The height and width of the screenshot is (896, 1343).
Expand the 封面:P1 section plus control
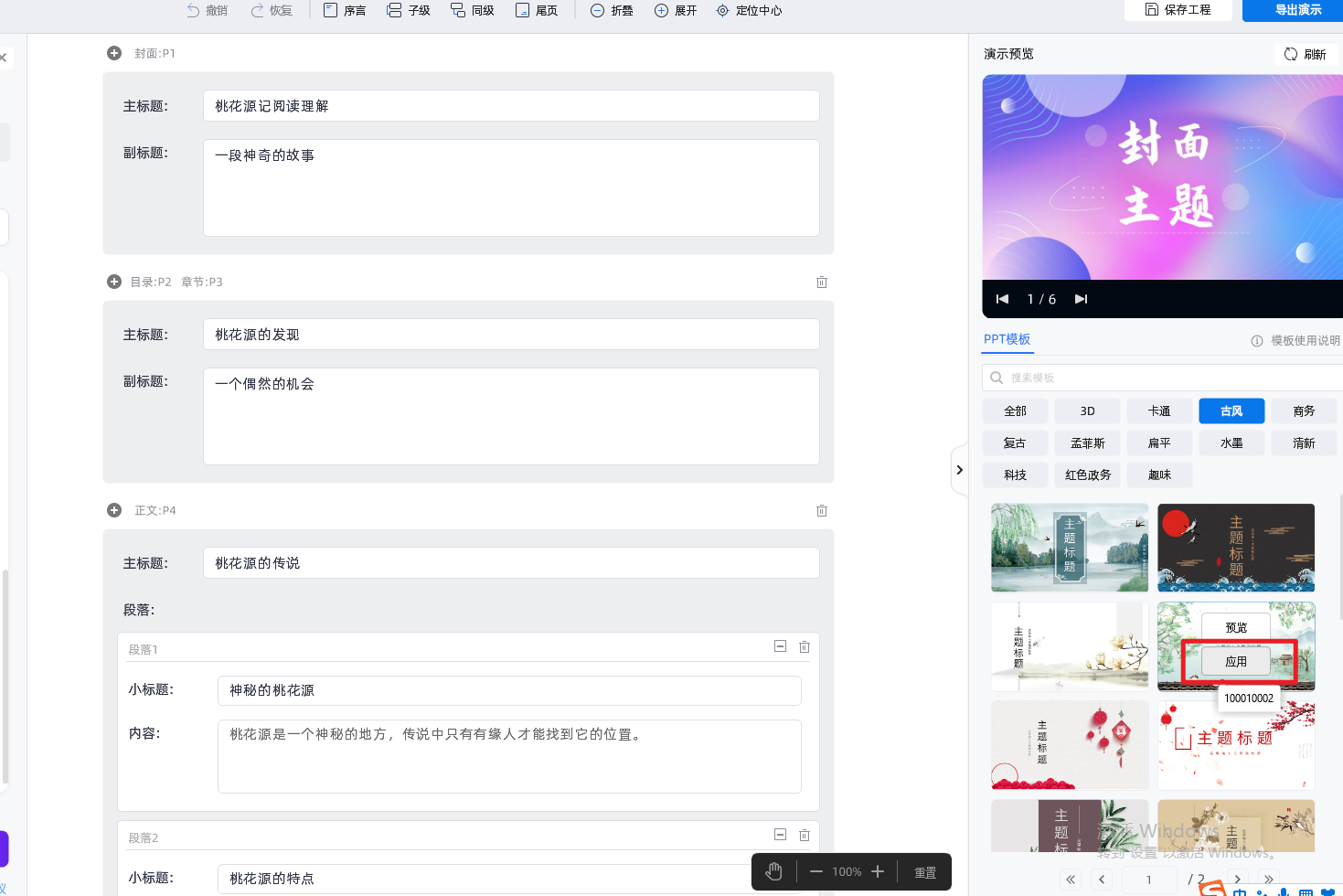point(114,53)
